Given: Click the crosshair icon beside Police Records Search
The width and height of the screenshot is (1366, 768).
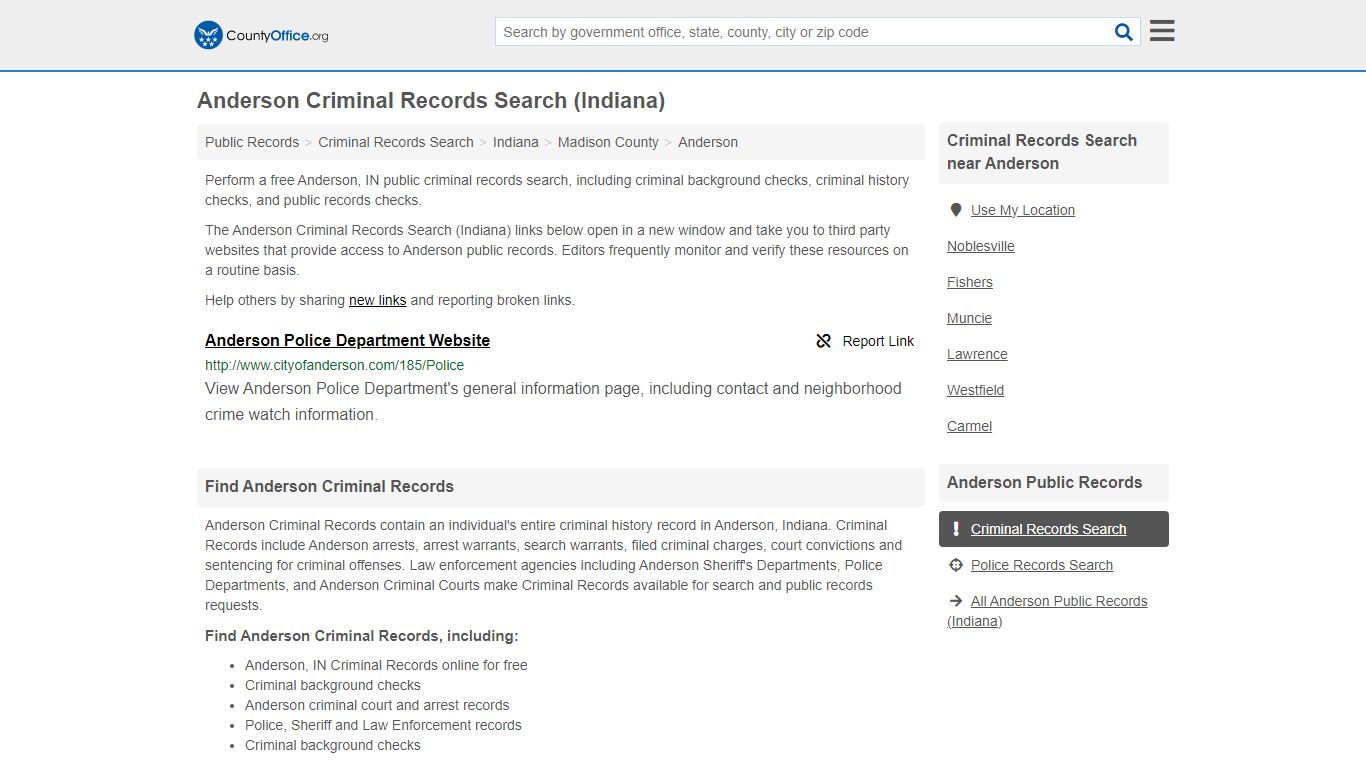Looking at the screenshot, I should coord(956,565).
